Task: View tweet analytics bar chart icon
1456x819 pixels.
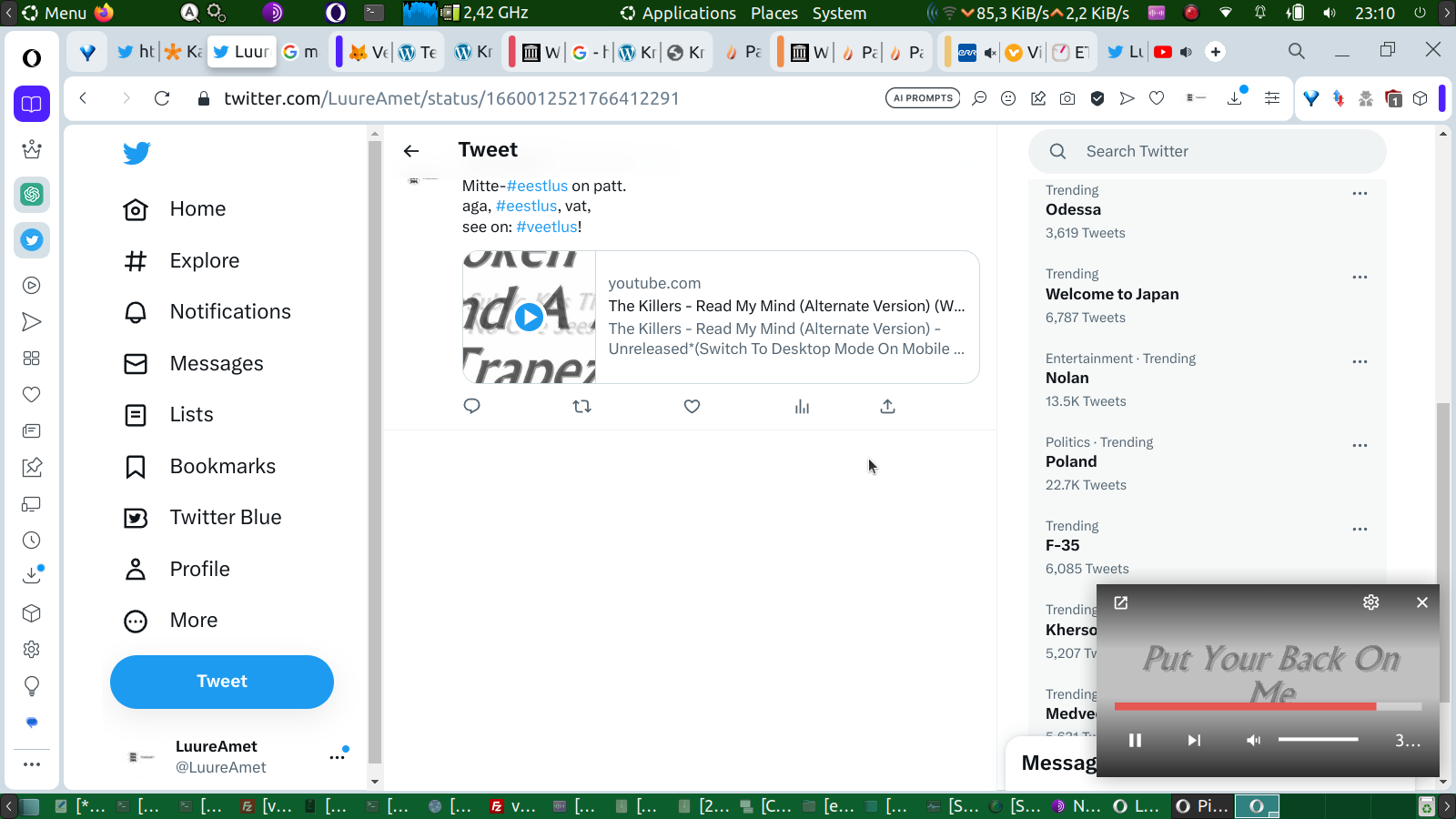Action: point(802,406)
